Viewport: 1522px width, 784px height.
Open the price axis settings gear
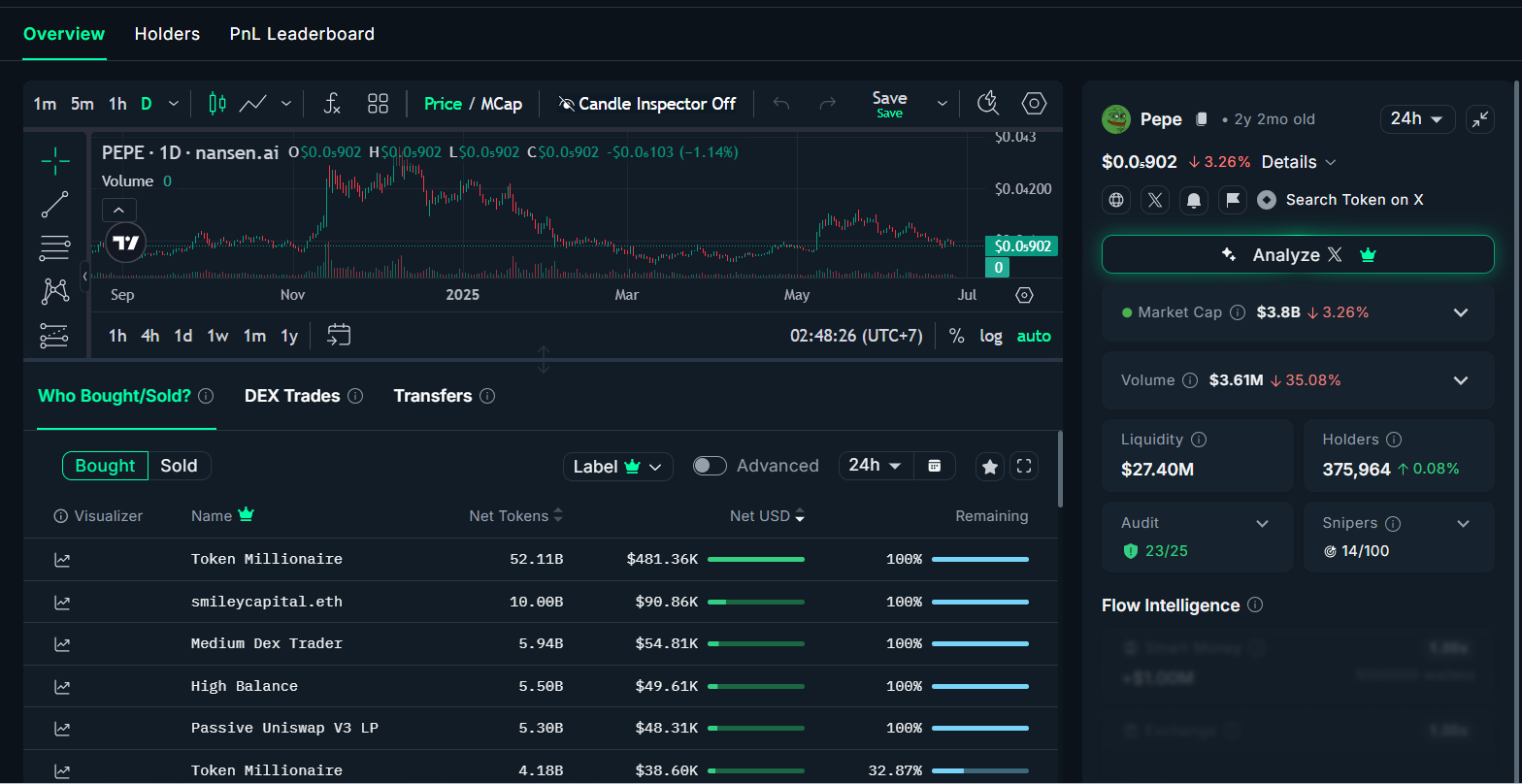[x=1024, y=295]
